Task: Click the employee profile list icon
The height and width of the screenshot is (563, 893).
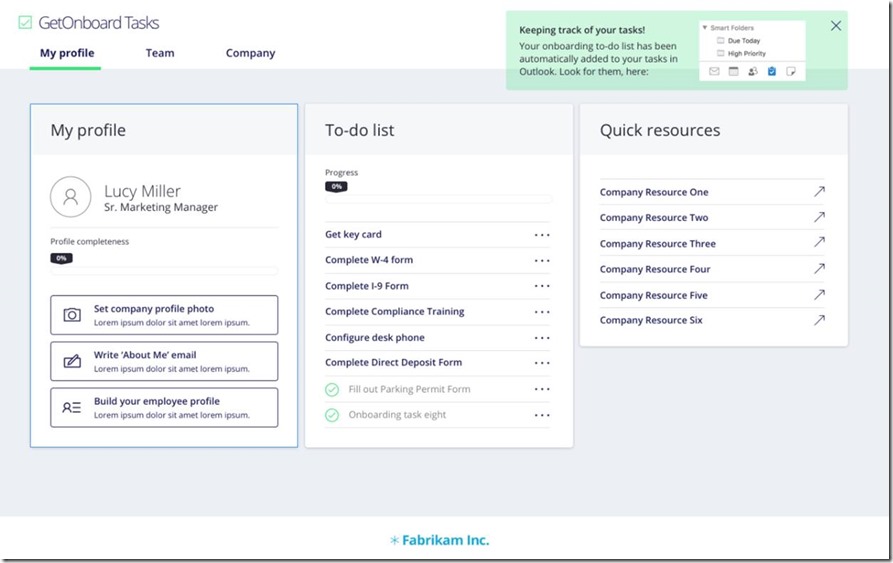Action: tap(72, 407)
